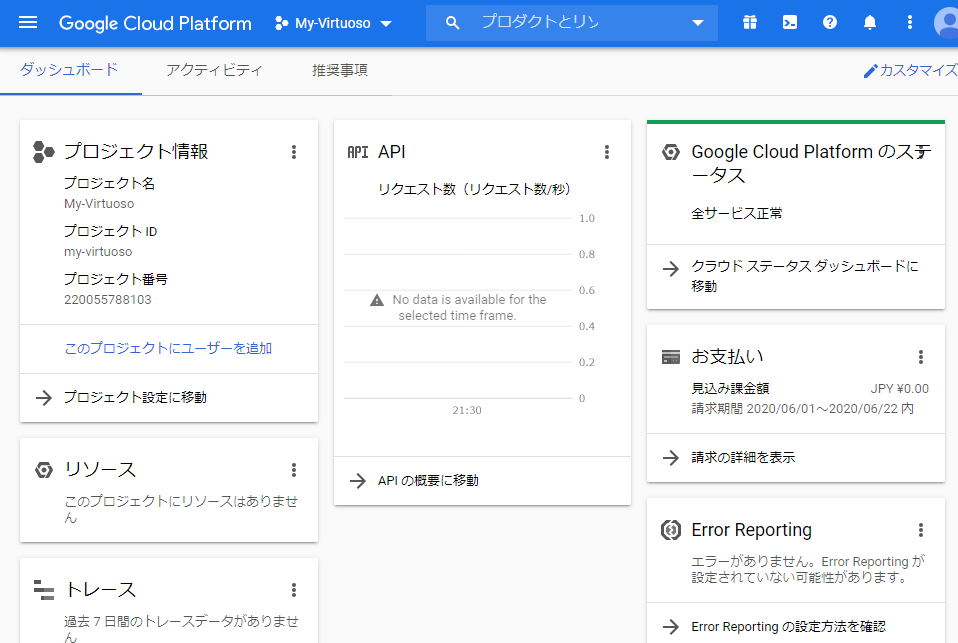Switch to the アクティビティ tab
The height and width of the screenshot is (643, 958).
[x=214, y=70]
